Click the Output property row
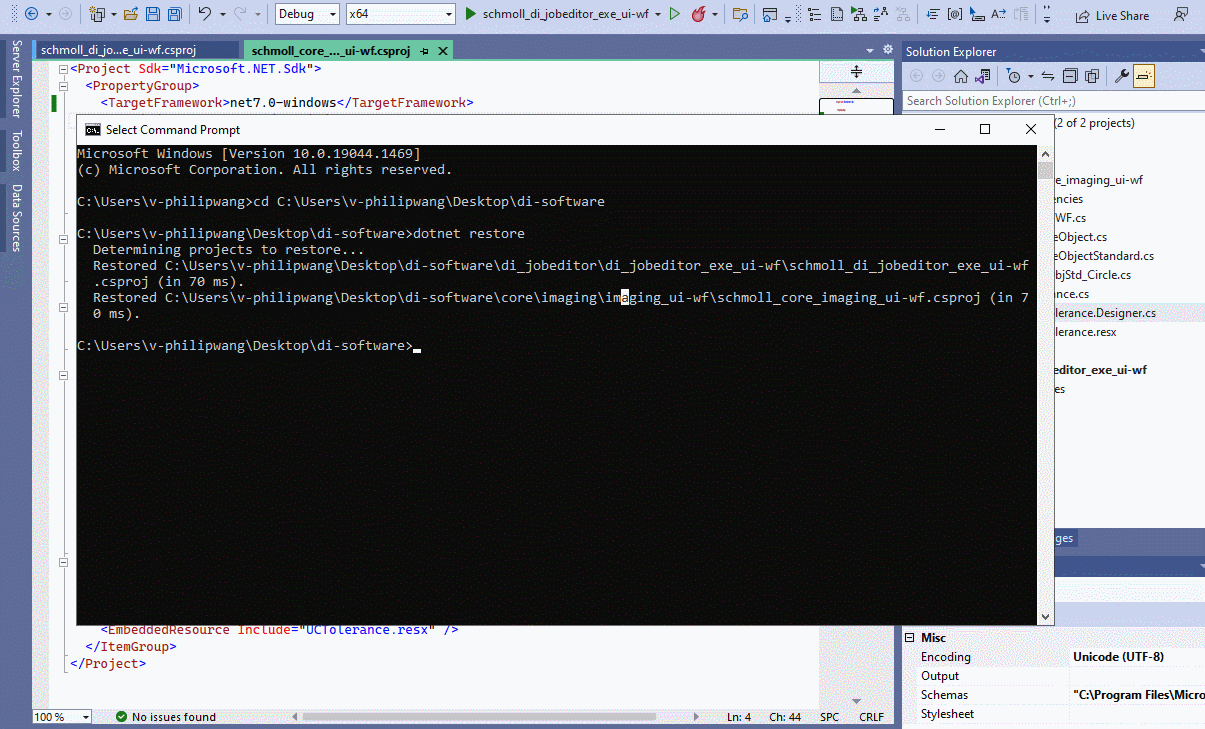Viewport: 1205px width, 729px height. pyautogui.click(x=1054, y=676)
